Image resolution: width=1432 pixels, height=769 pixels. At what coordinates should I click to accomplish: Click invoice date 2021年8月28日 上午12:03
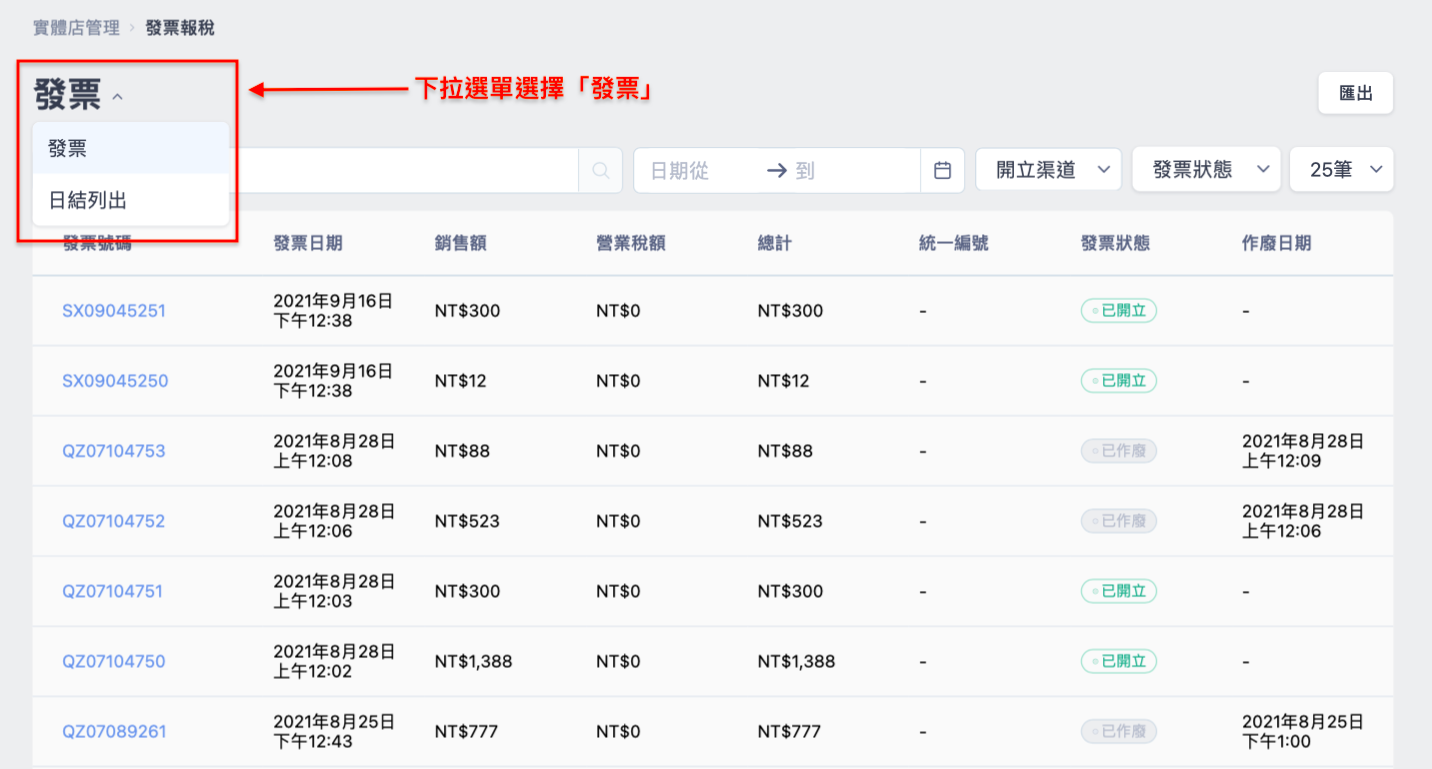pyautogui.click(x=334, y=591)
